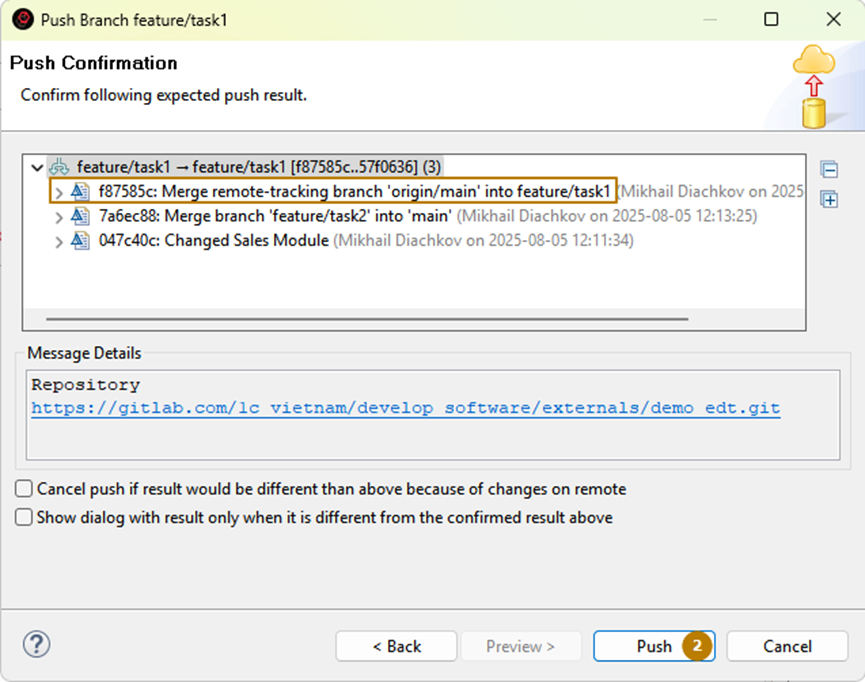Expand the 7a6ec88 merge commit
This screenshot has width=865, height=682.
(x=59, y=216)
